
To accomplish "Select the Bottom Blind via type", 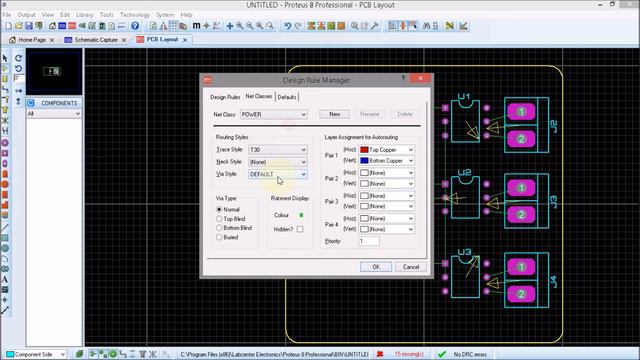I will (x=219, y=228).
